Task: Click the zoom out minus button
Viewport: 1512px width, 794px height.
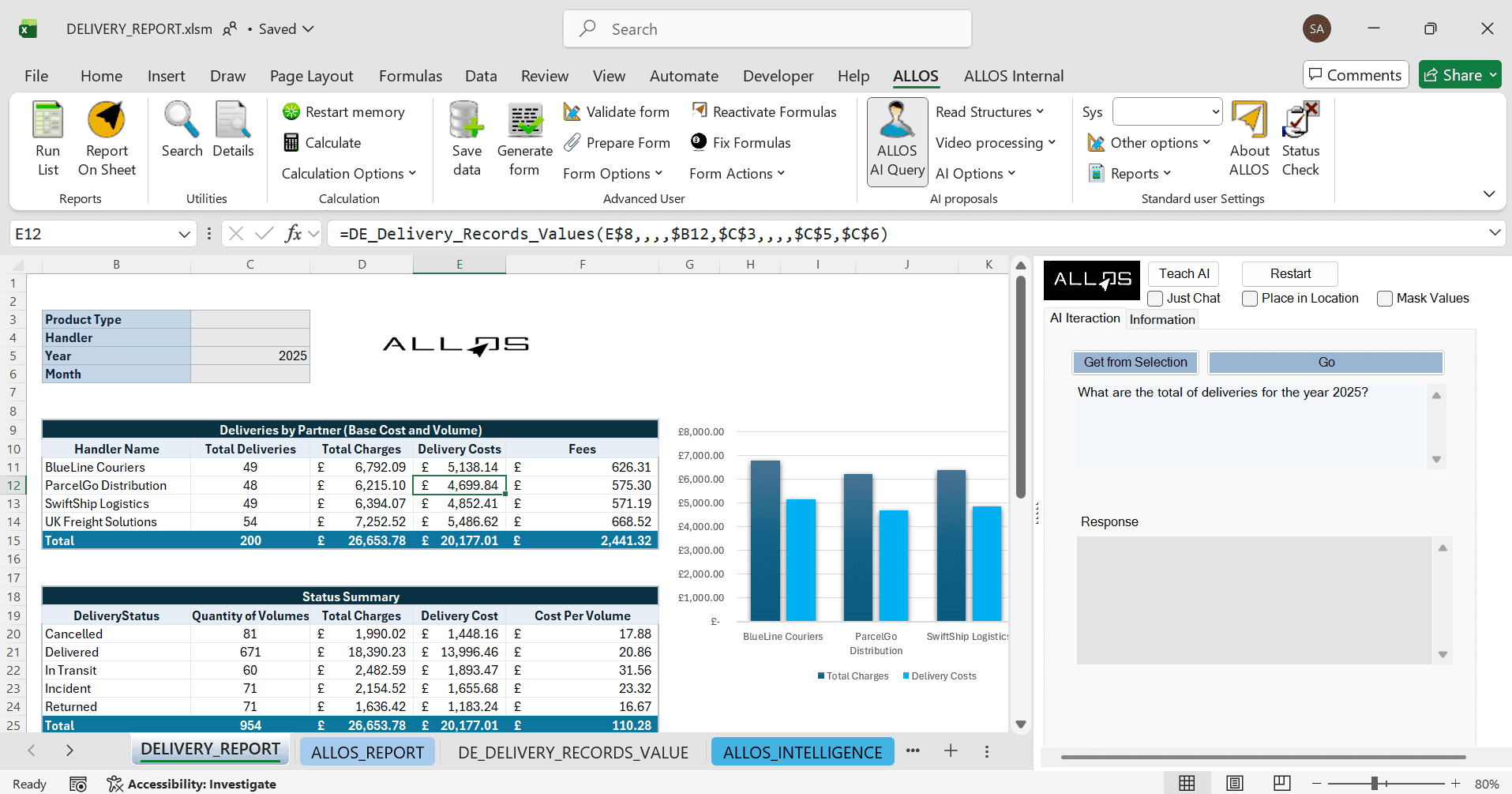Action: pos(1316,783)
